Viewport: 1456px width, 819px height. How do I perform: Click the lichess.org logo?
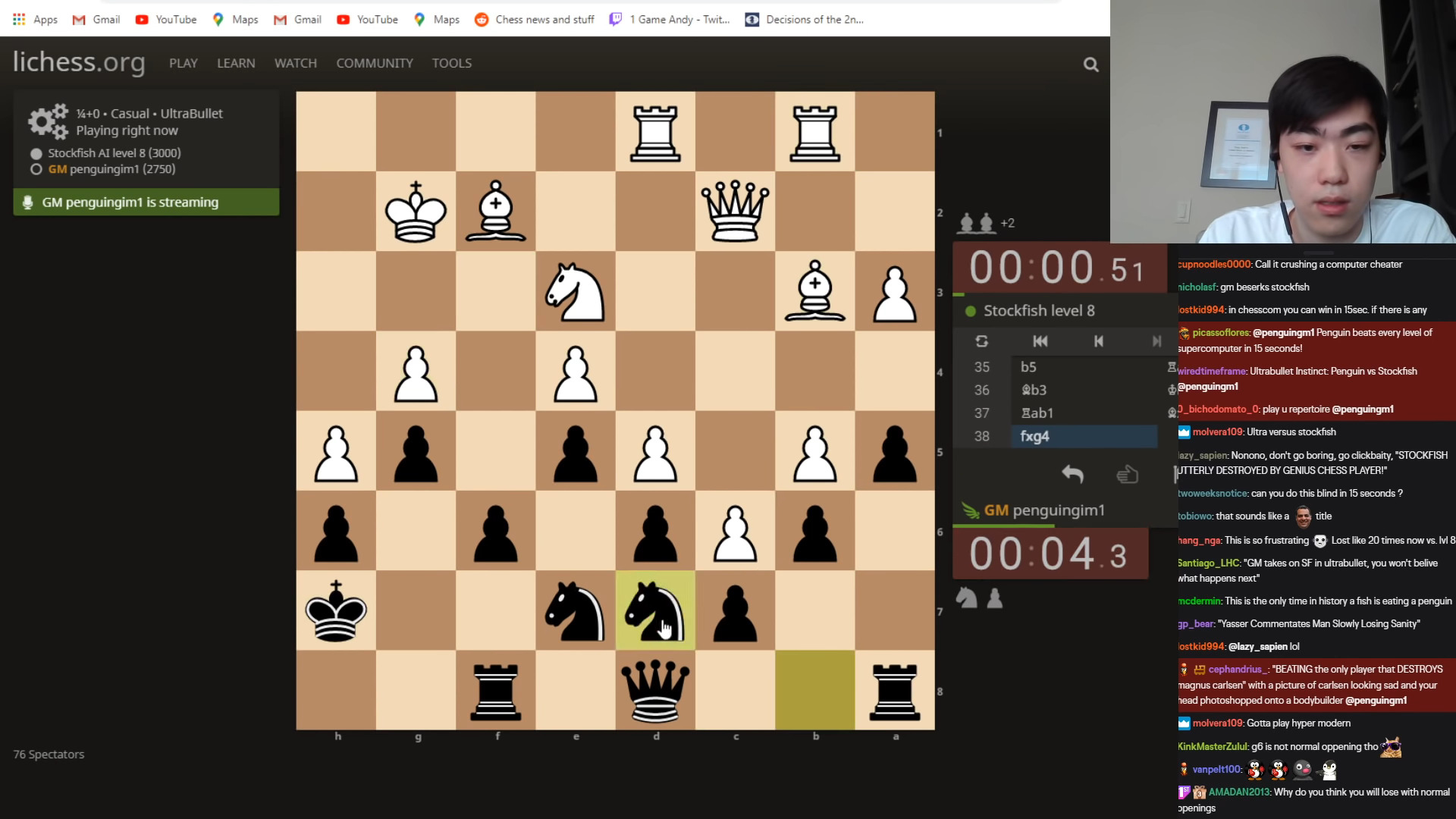pos(79,62)
